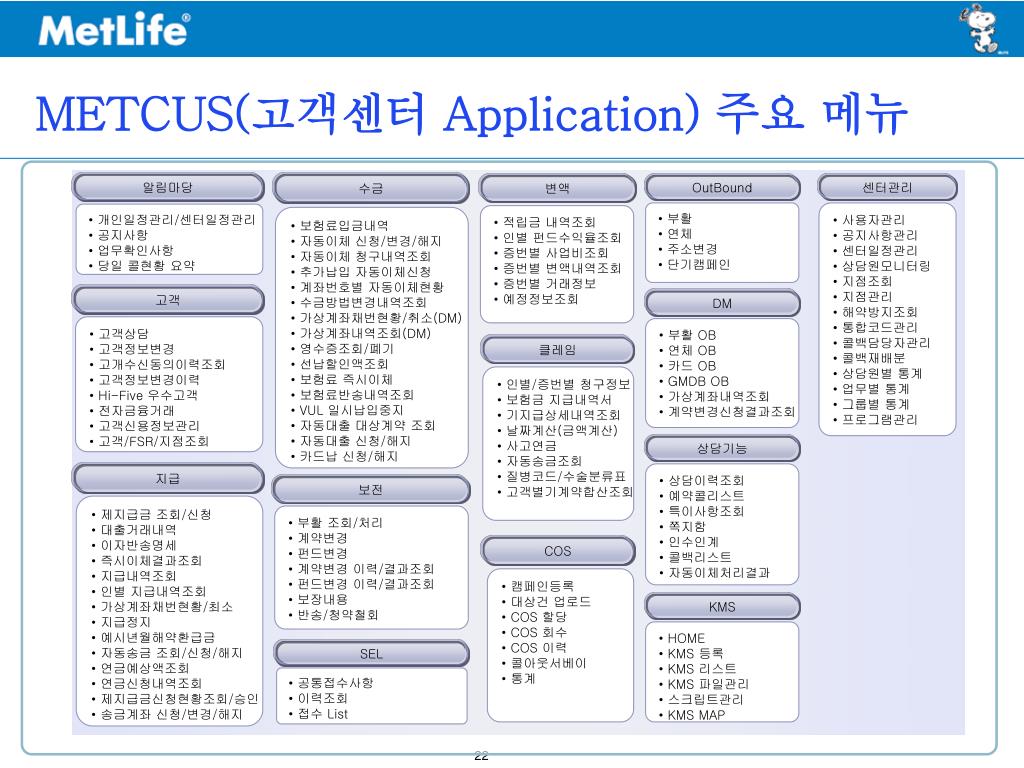Click '선납할인액조회' item
Screen dimensions: 1024x768
[x=344, y=364]
